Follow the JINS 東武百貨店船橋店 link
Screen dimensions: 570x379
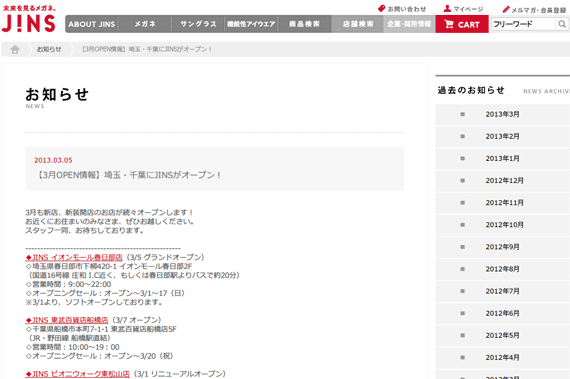(x=67, y=320)
